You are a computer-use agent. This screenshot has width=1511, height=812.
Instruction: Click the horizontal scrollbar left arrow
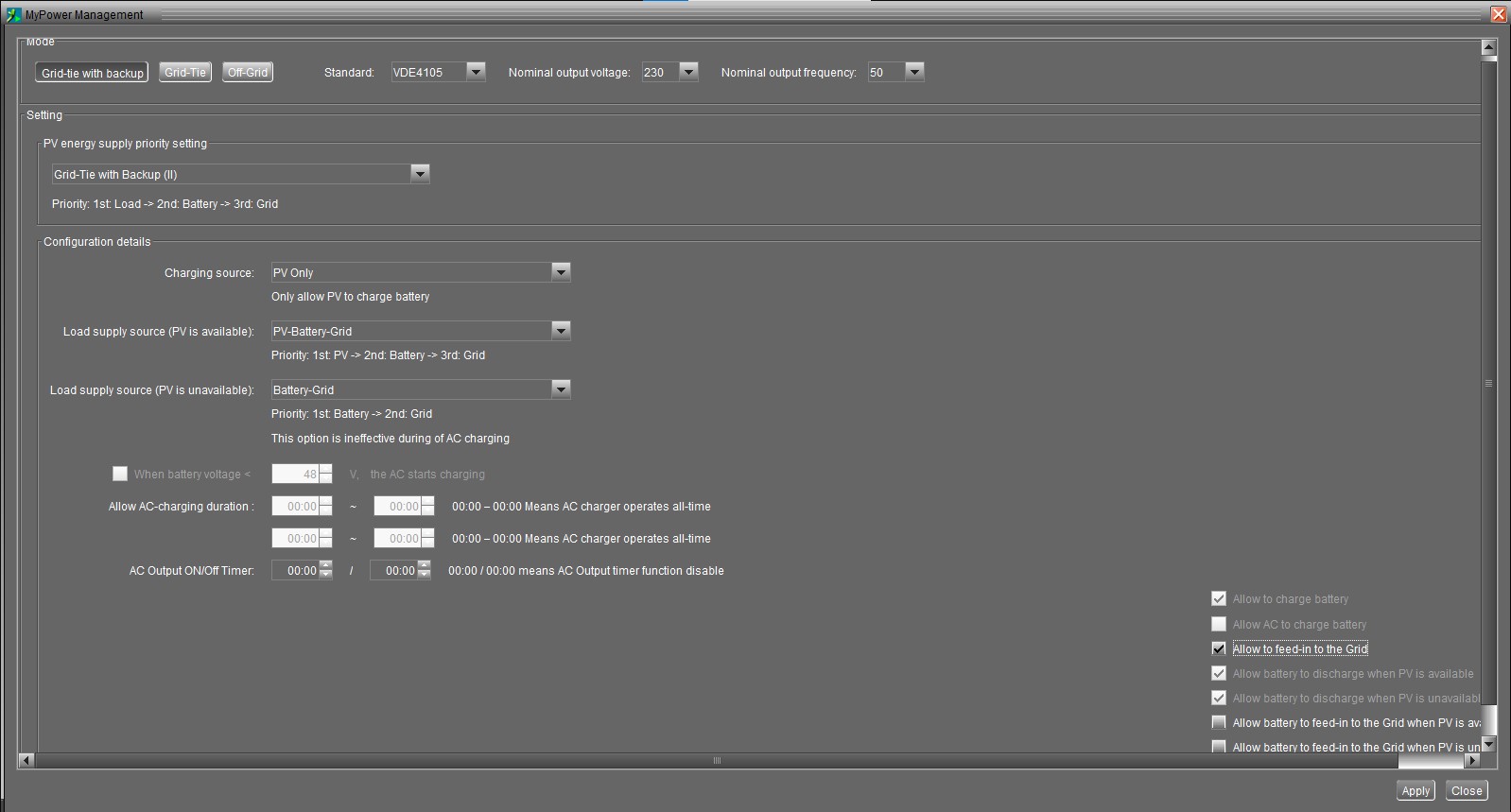coord(26,760)
